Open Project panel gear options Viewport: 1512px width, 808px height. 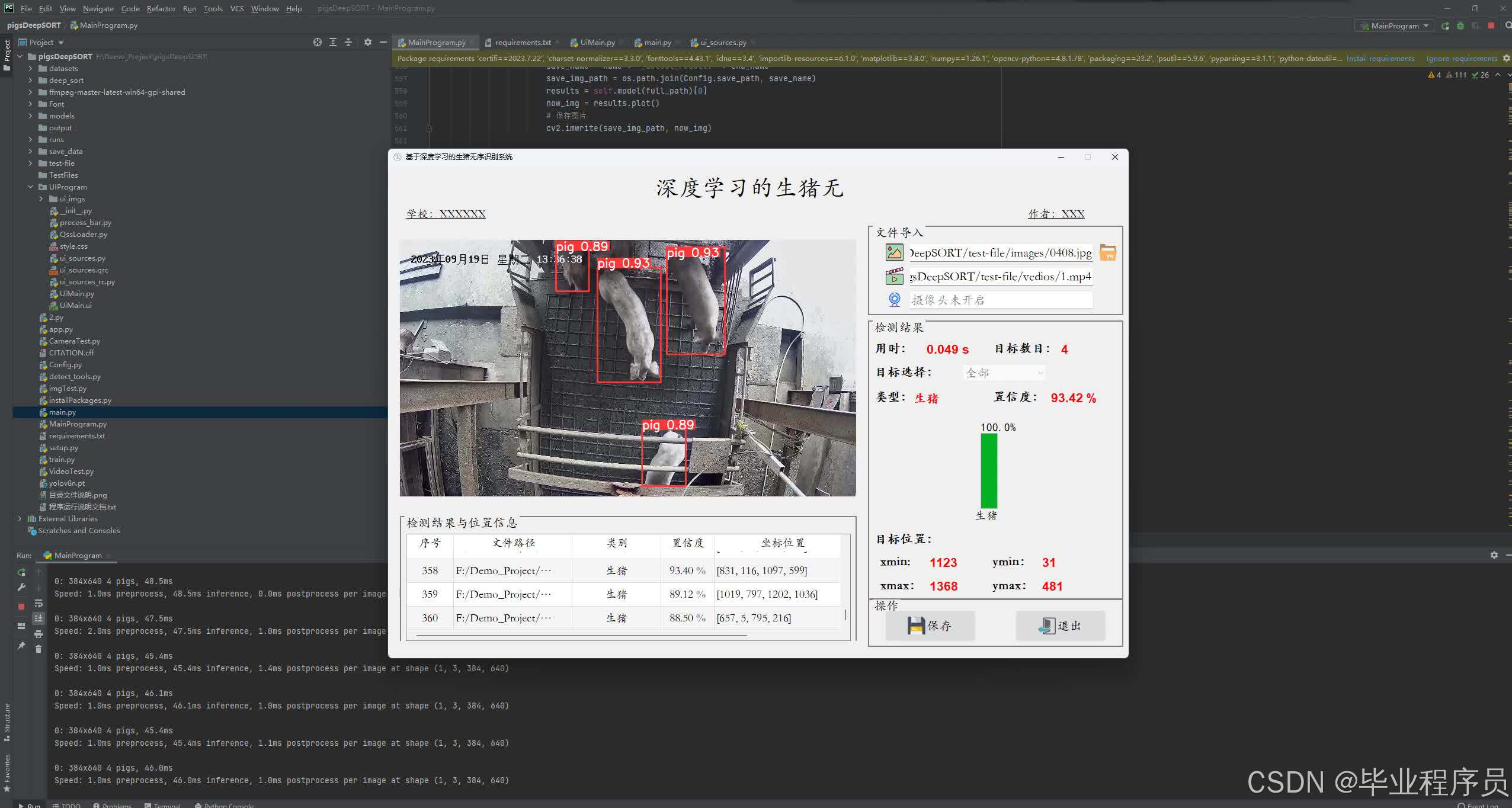[368, 42]
